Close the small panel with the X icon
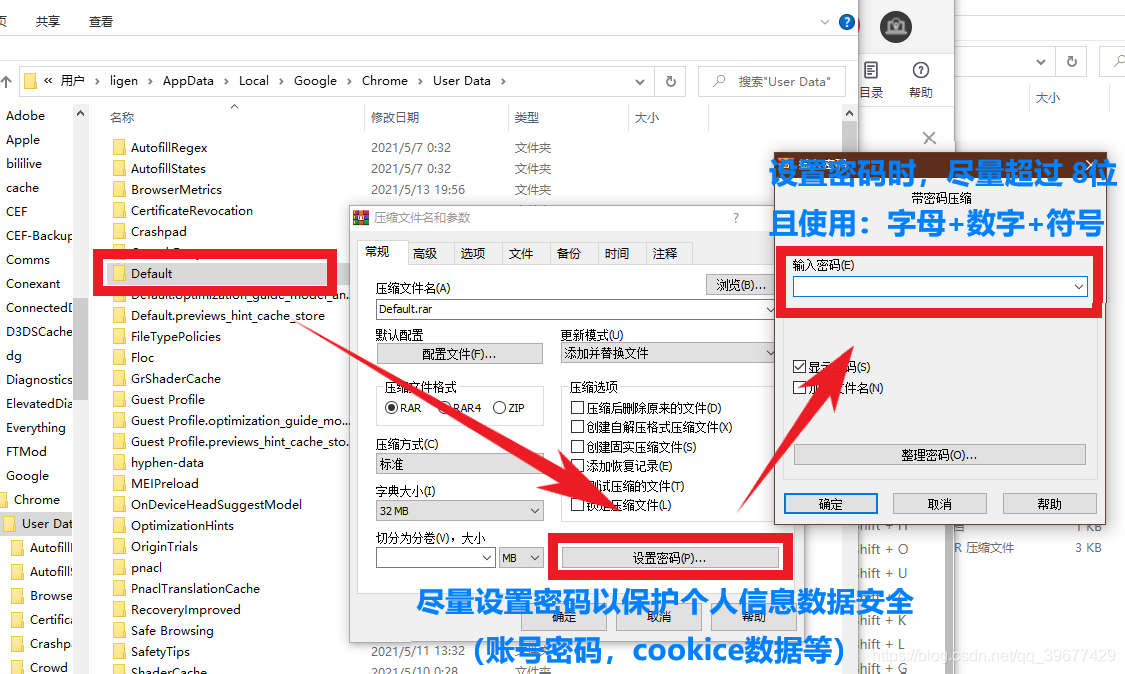1125x674 pixels. pyautogui.click(x=929, y=138)
